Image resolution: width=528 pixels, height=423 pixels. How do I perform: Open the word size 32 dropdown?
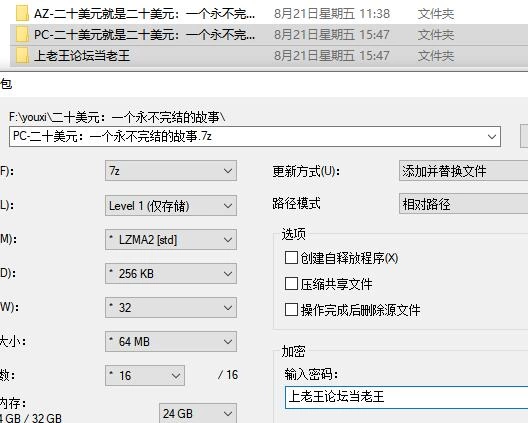click(x=171, y=307)
